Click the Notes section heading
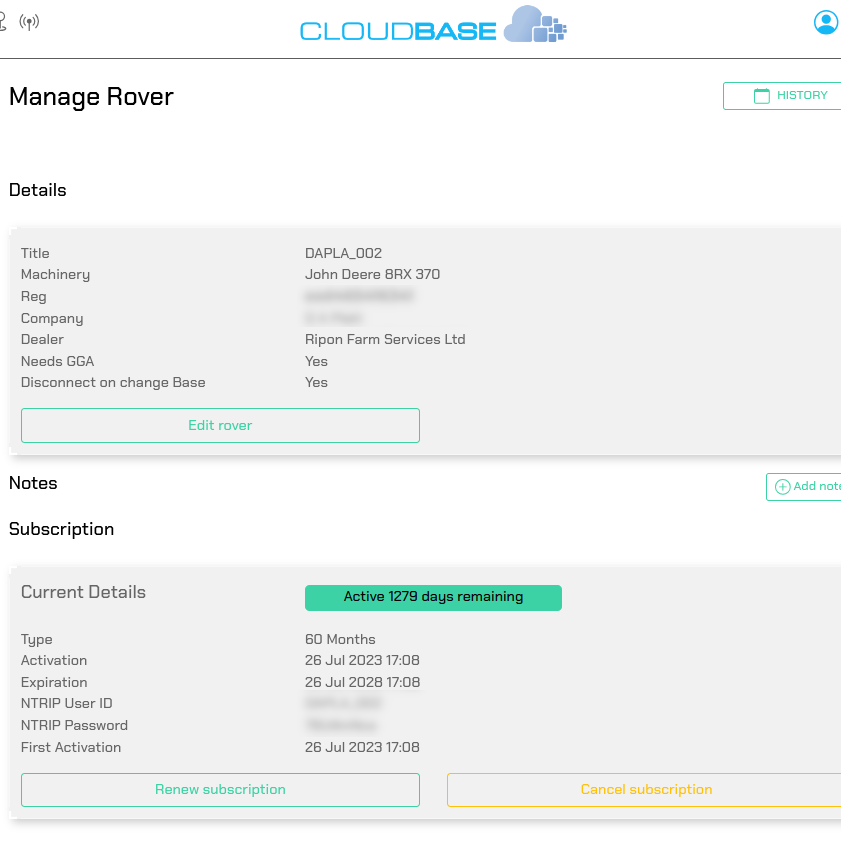Viewport: 841px width, 841px height. [33, 483]
